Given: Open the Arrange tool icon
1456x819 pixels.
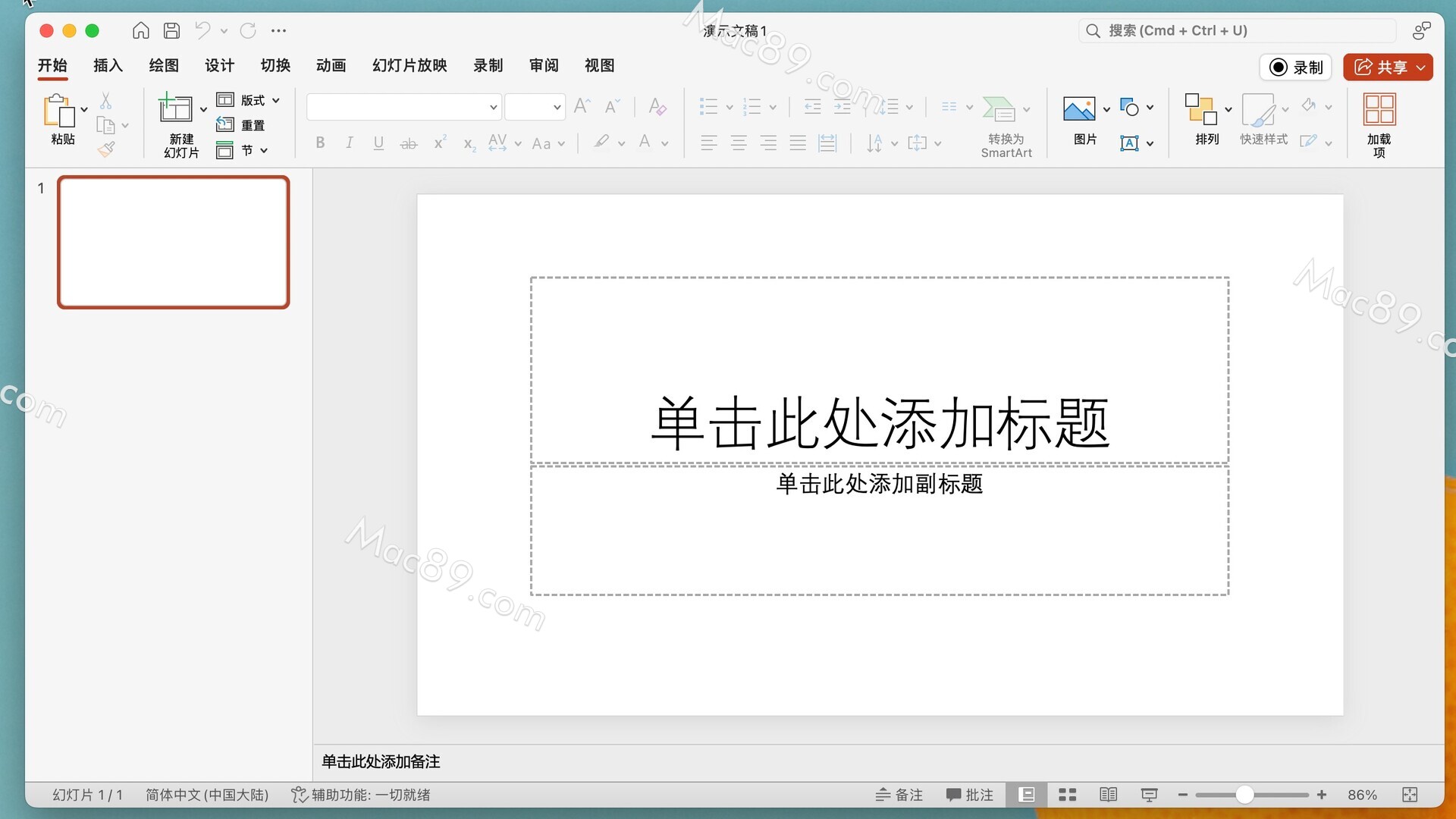Looking at the screenshot, I should [1200, 109].
